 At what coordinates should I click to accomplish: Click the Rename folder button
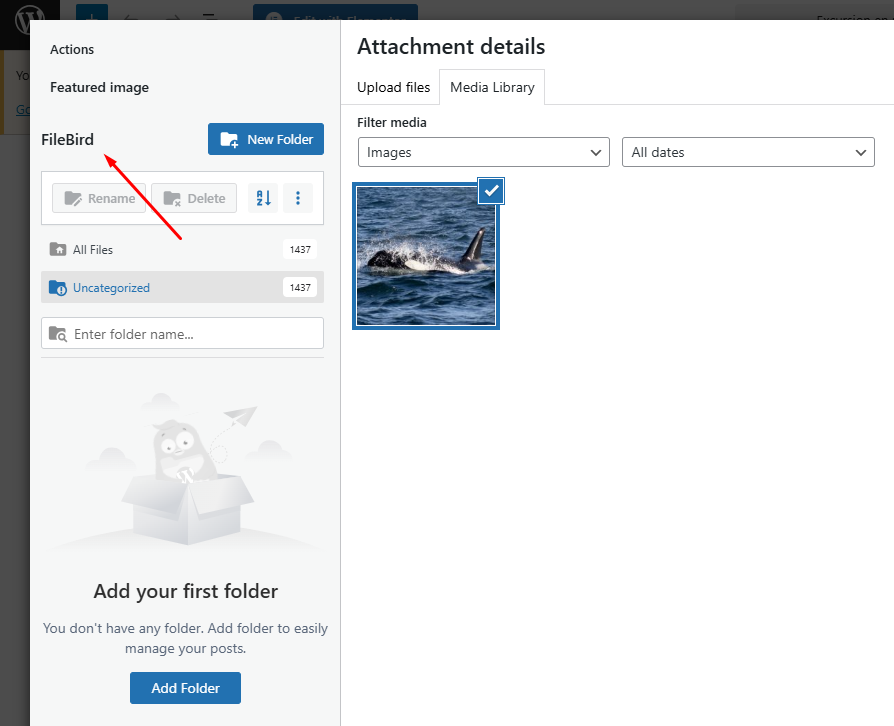(x=99, y=198)
